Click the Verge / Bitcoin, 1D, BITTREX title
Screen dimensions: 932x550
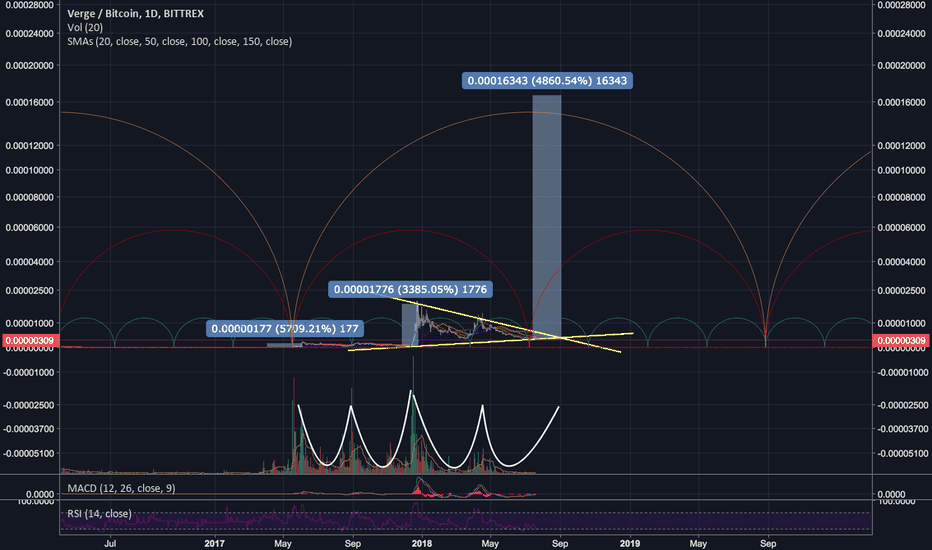(x=136, y=14)
